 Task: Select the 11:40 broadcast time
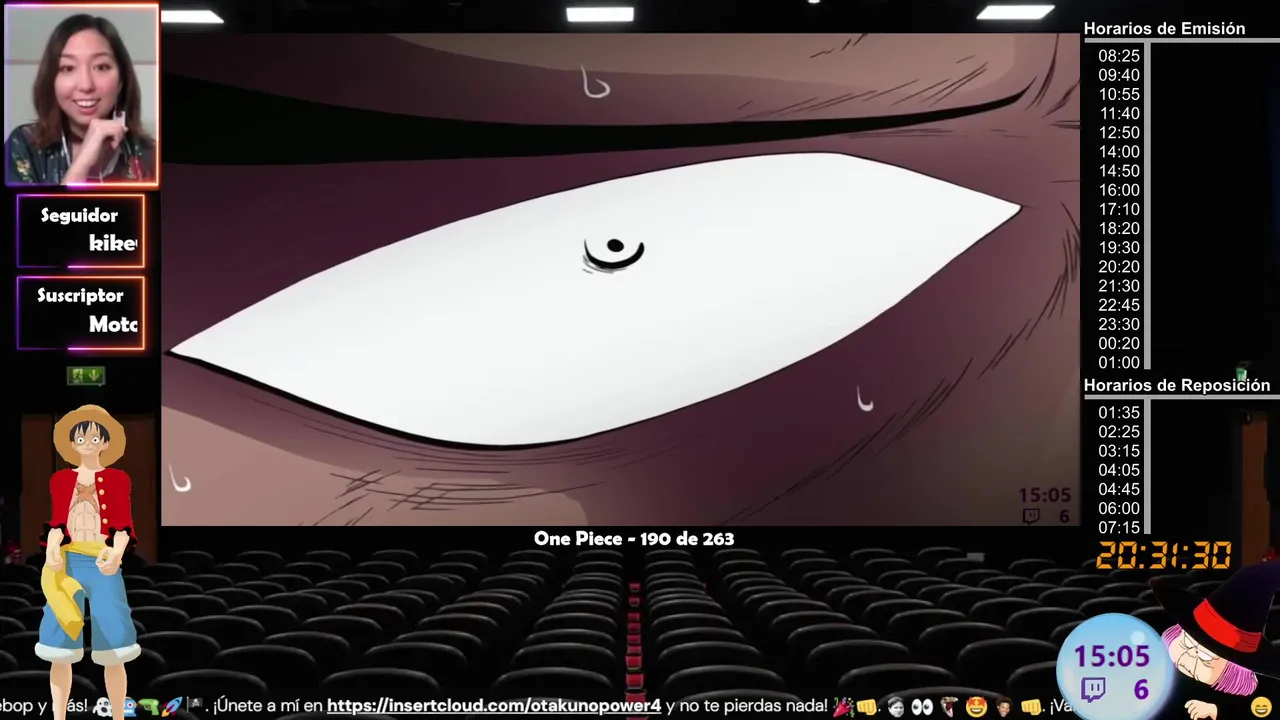[1119, 113]
